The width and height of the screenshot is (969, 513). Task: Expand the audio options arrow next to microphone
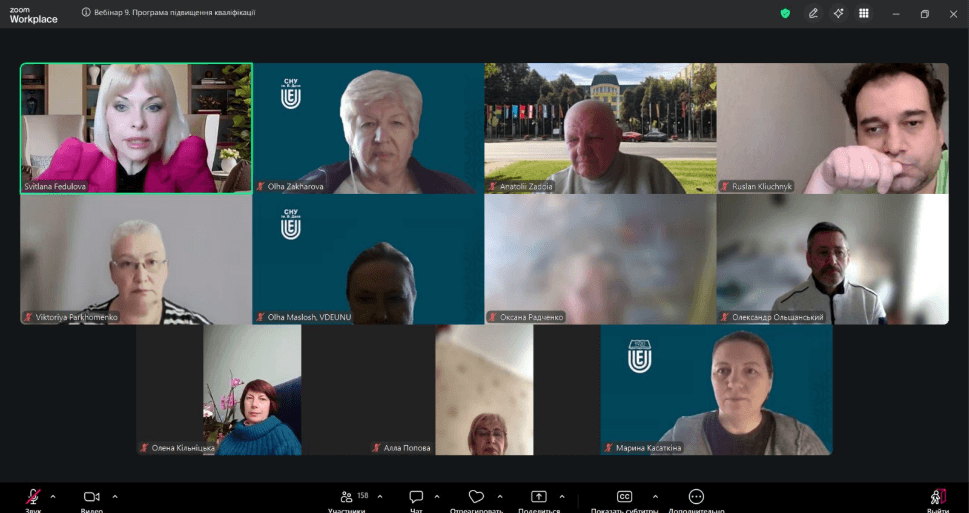pos(53,496)
